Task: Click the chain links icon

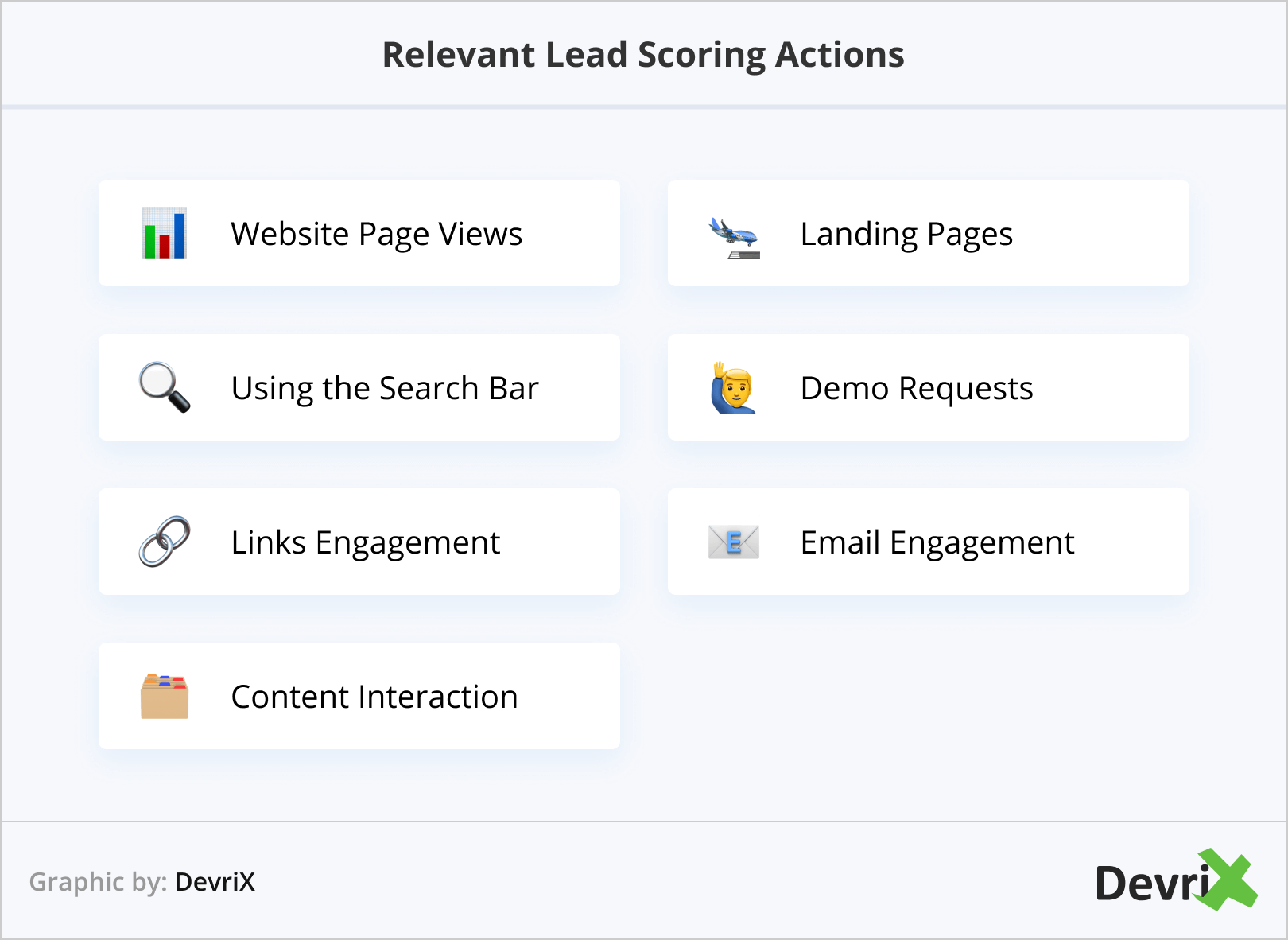Action: pyautogui.click(x=165, y=542)
